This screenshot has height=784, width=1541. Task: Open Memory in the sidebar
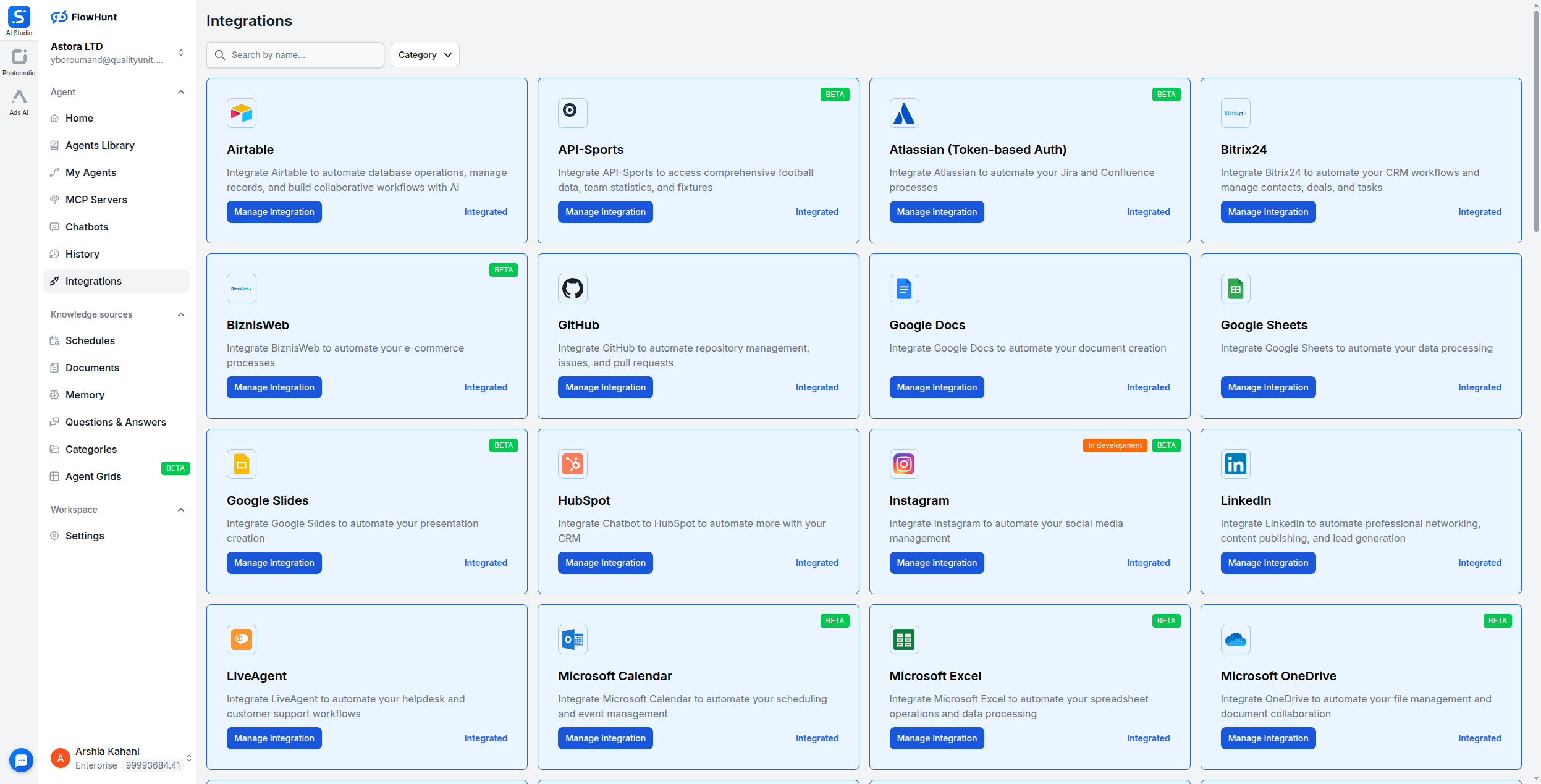coord(117,395)
